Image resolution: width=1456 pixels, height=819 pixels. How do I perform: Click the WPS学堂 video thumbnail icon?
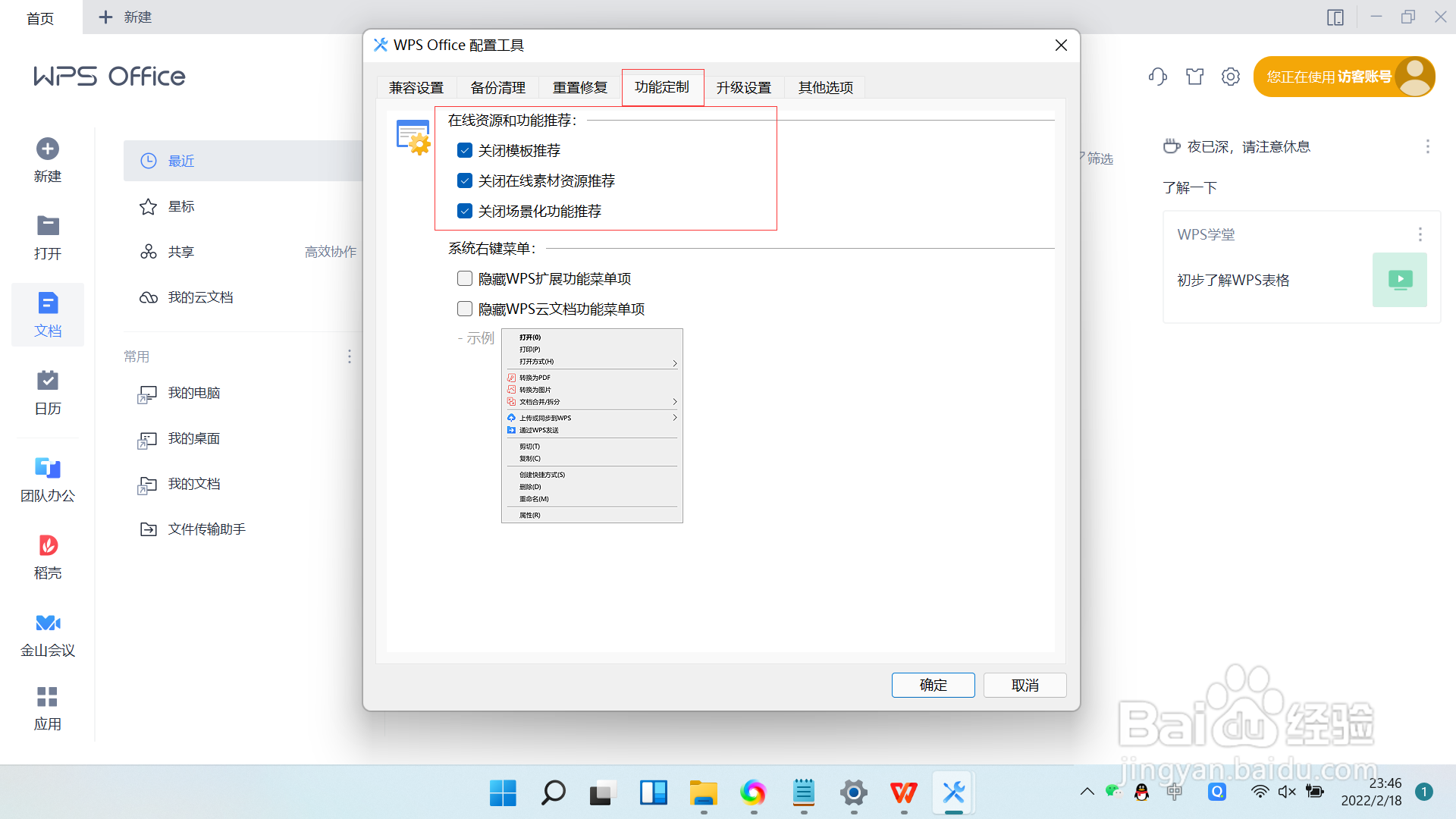click(x=1399, y=280)
